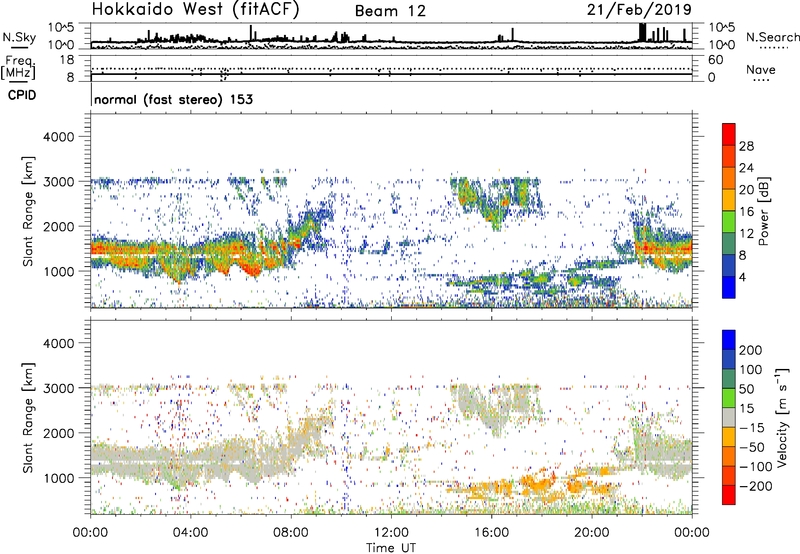Click the 'Hokkaido West (fitACF)' title
This screenshot has width=800, height=554.
(195, 9)
